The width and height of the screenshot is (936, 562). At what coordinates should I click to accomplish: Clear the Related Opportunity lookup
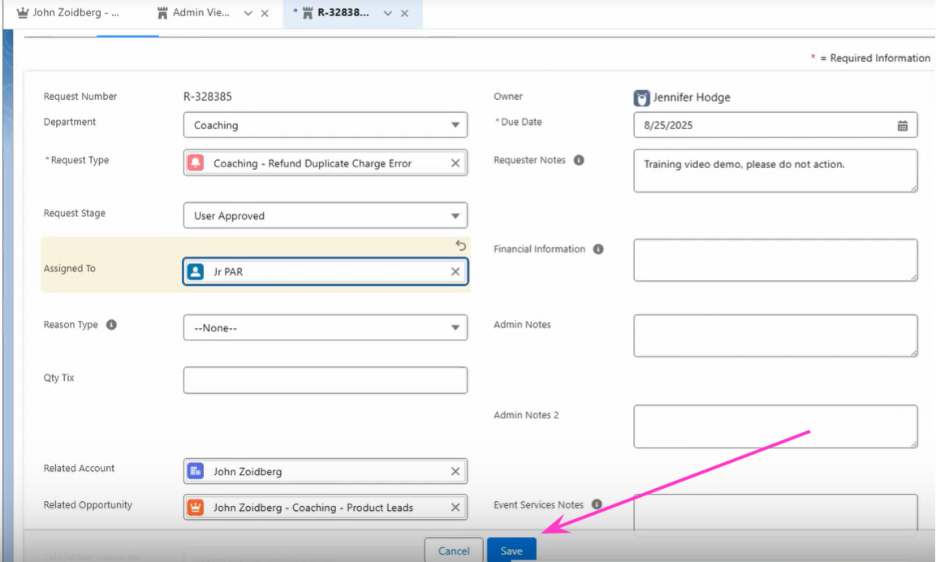[455, 507]
